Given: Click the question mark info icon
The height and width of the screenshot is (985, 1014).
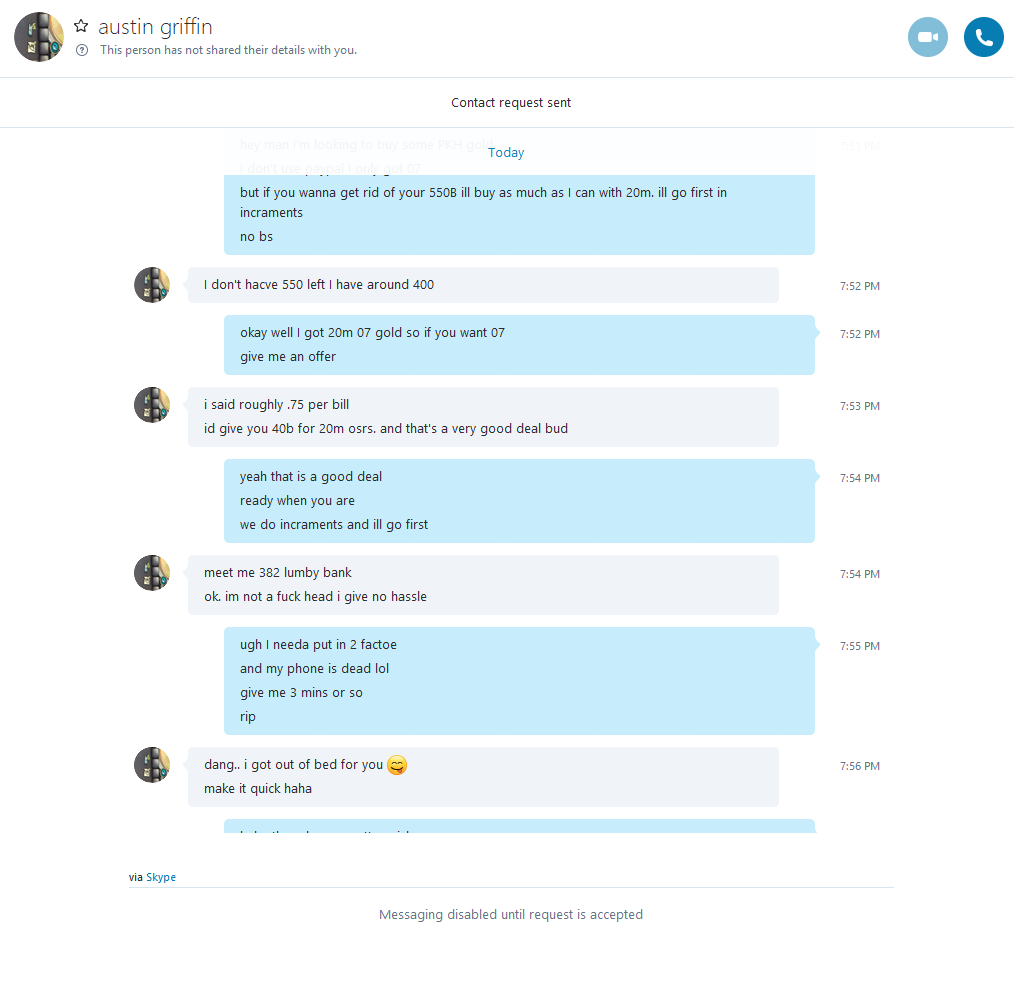Looking at the screenshot, I should (82, 50).
